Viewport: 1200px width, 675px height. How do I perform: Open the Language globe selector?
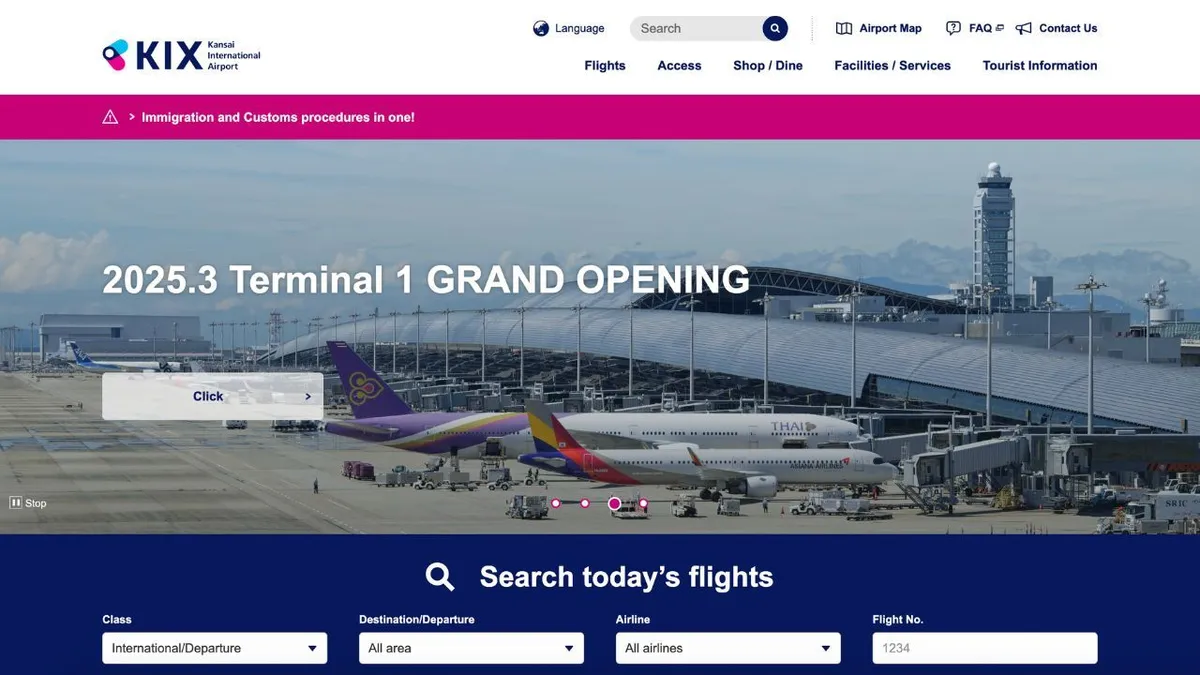(541, 28)
